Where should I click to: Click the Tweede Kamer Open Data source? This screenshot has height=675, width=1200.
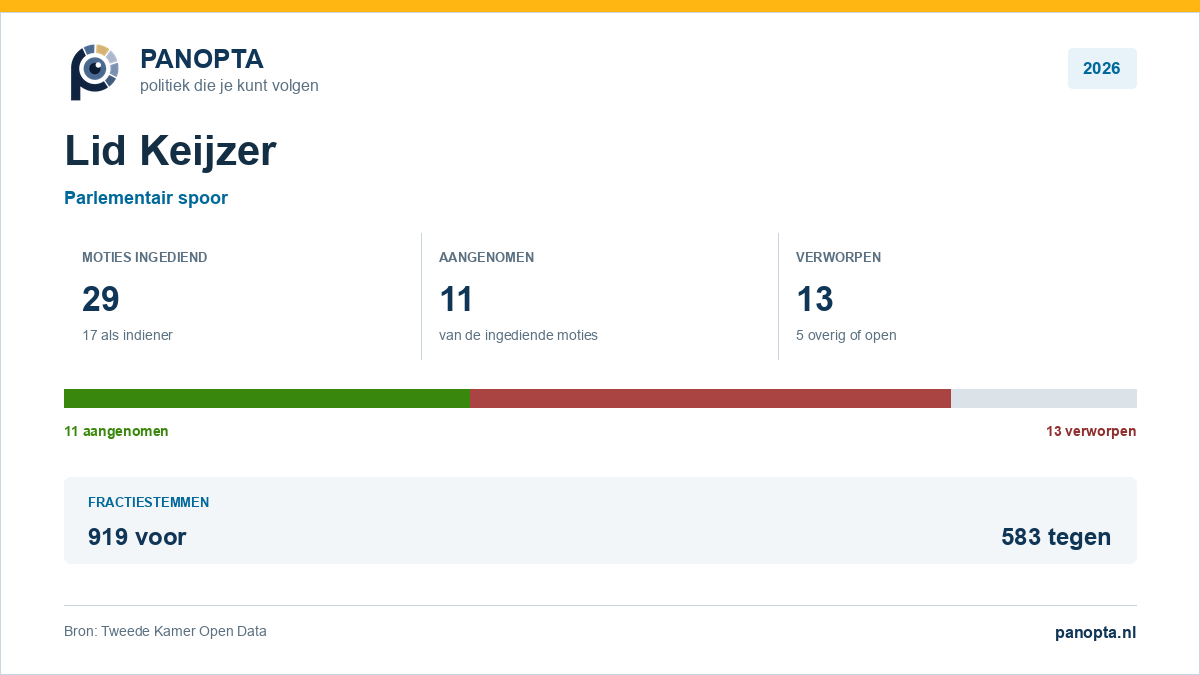(184, 631)
